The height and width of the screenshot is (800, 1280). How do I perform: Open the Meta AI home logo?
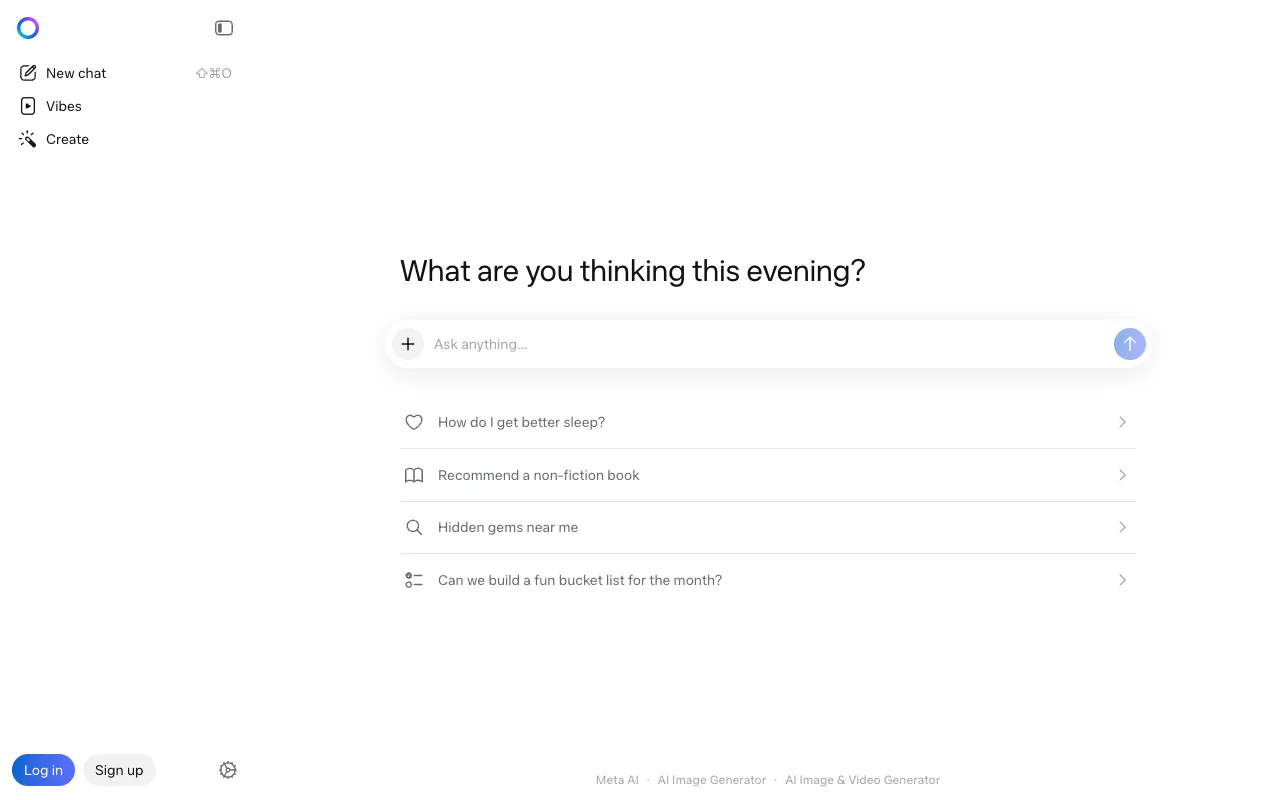tap(27, 27)
